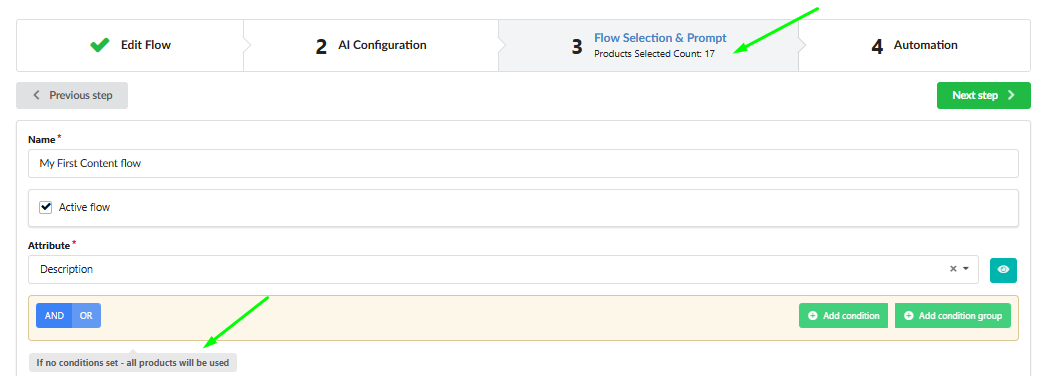Click into the Name input field
The width and height of the screenshot is (1042, 376).
click(x=523, y=163)
